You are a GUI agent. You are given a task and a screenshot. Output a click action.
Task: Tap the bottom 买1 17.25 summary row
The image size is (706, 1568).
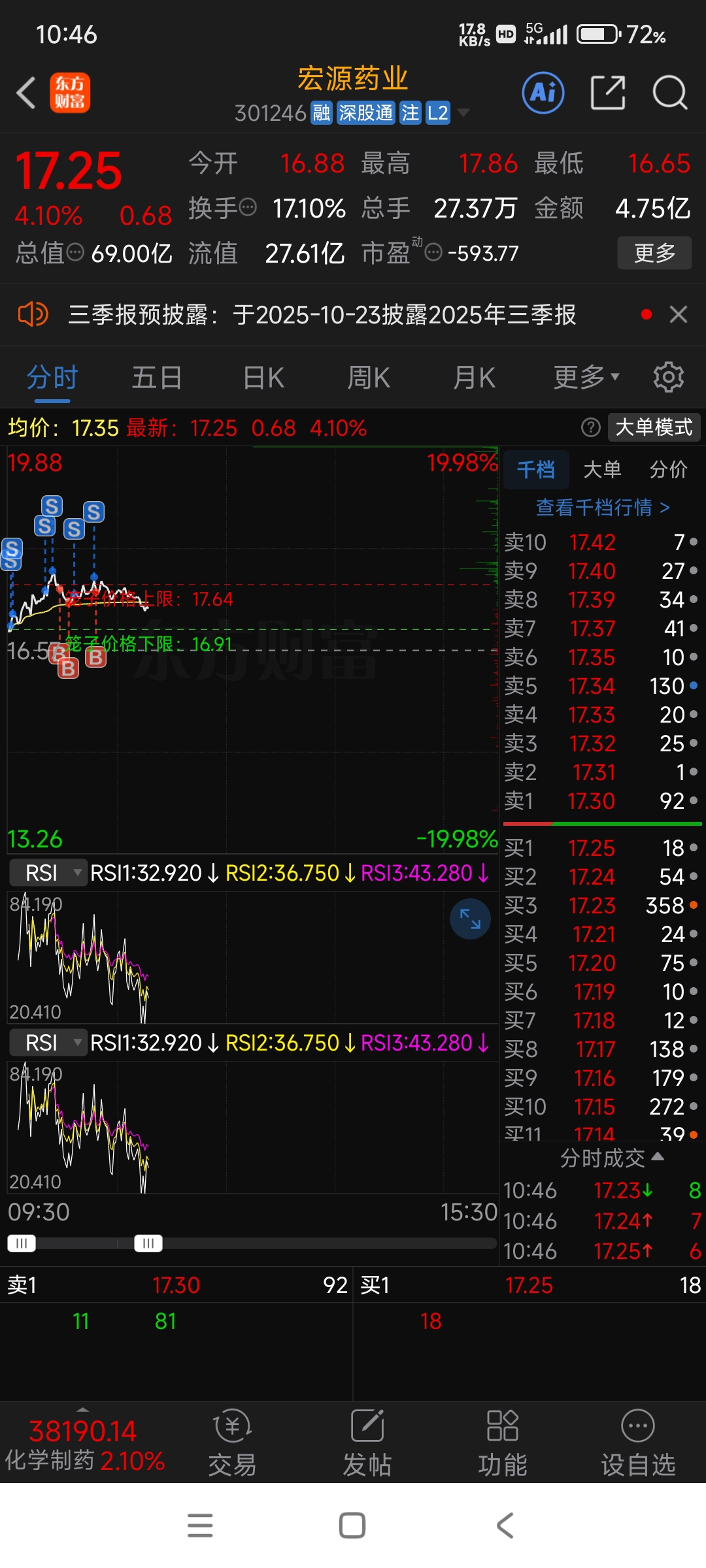pyautogui.click(x=529, y=1285)
